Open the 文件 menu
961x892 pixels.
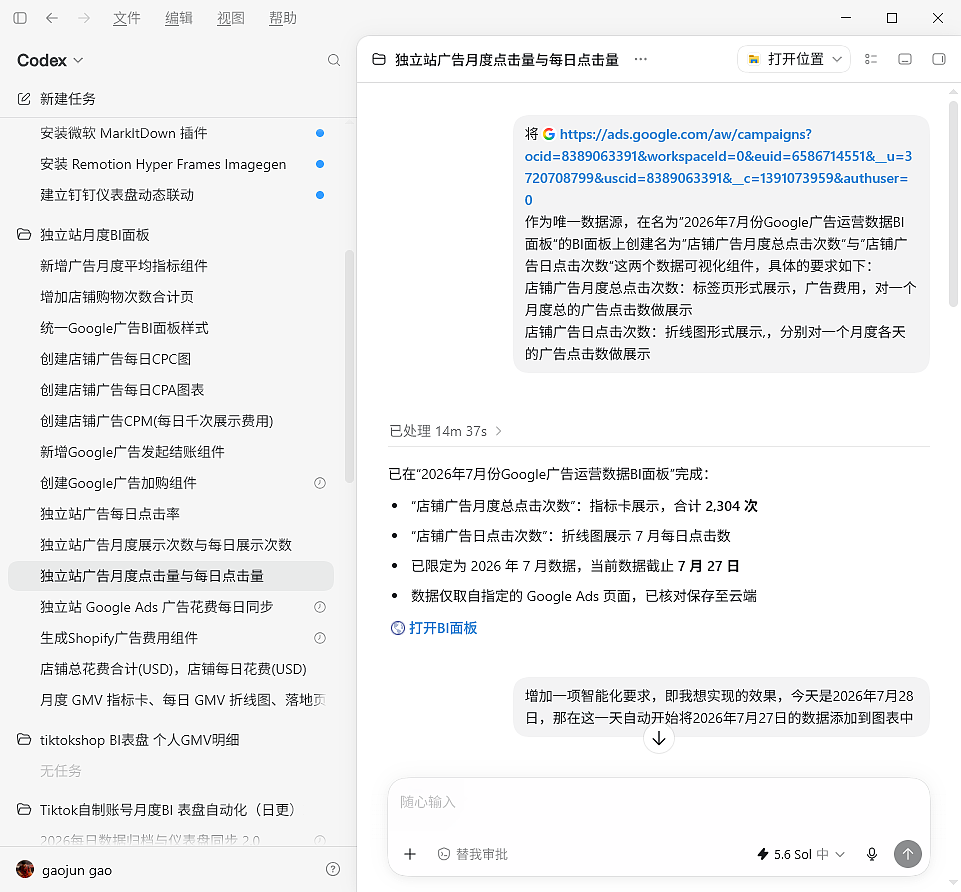click(126, 18)
